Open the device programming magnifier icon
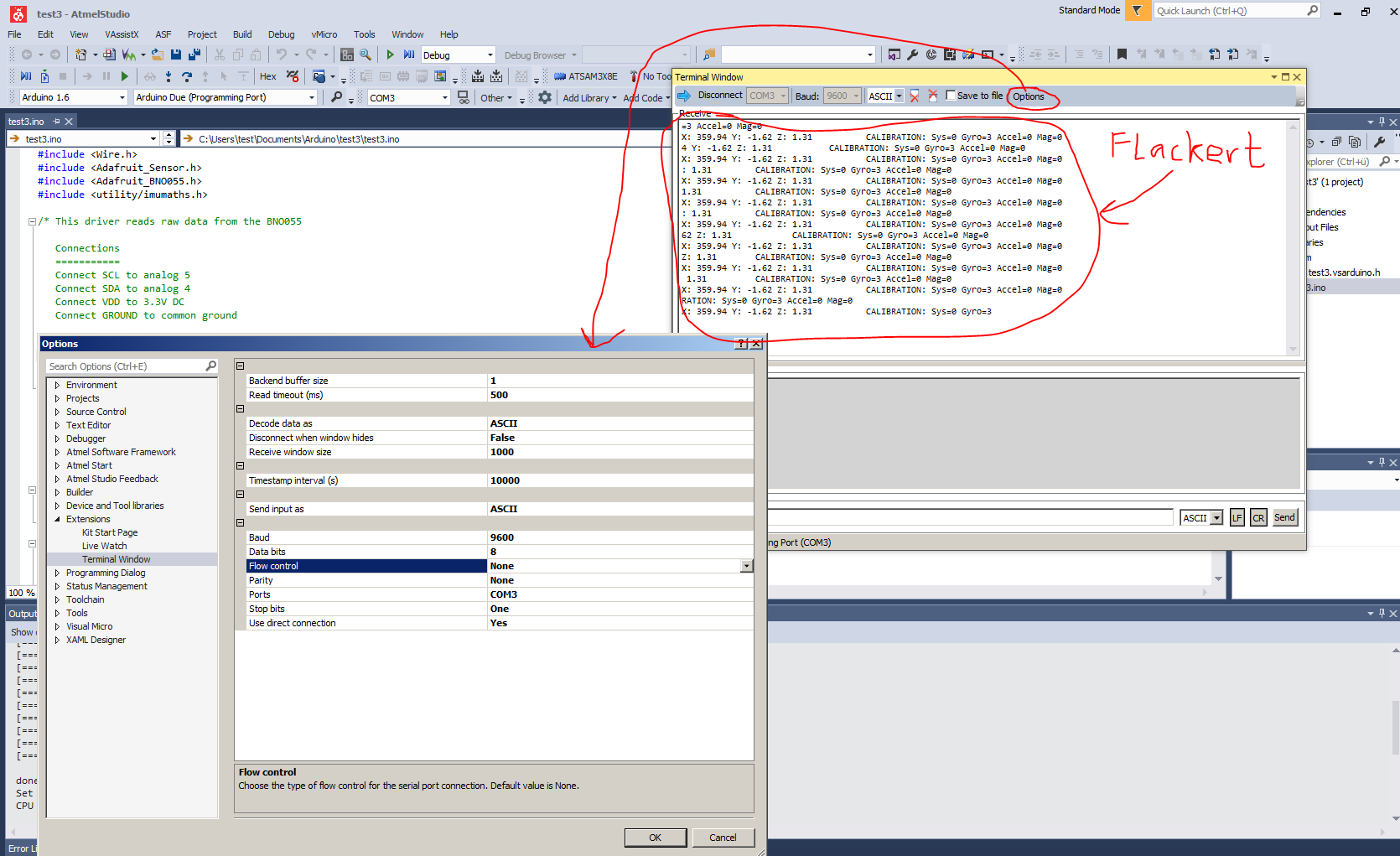 click(x=366, y=54)
